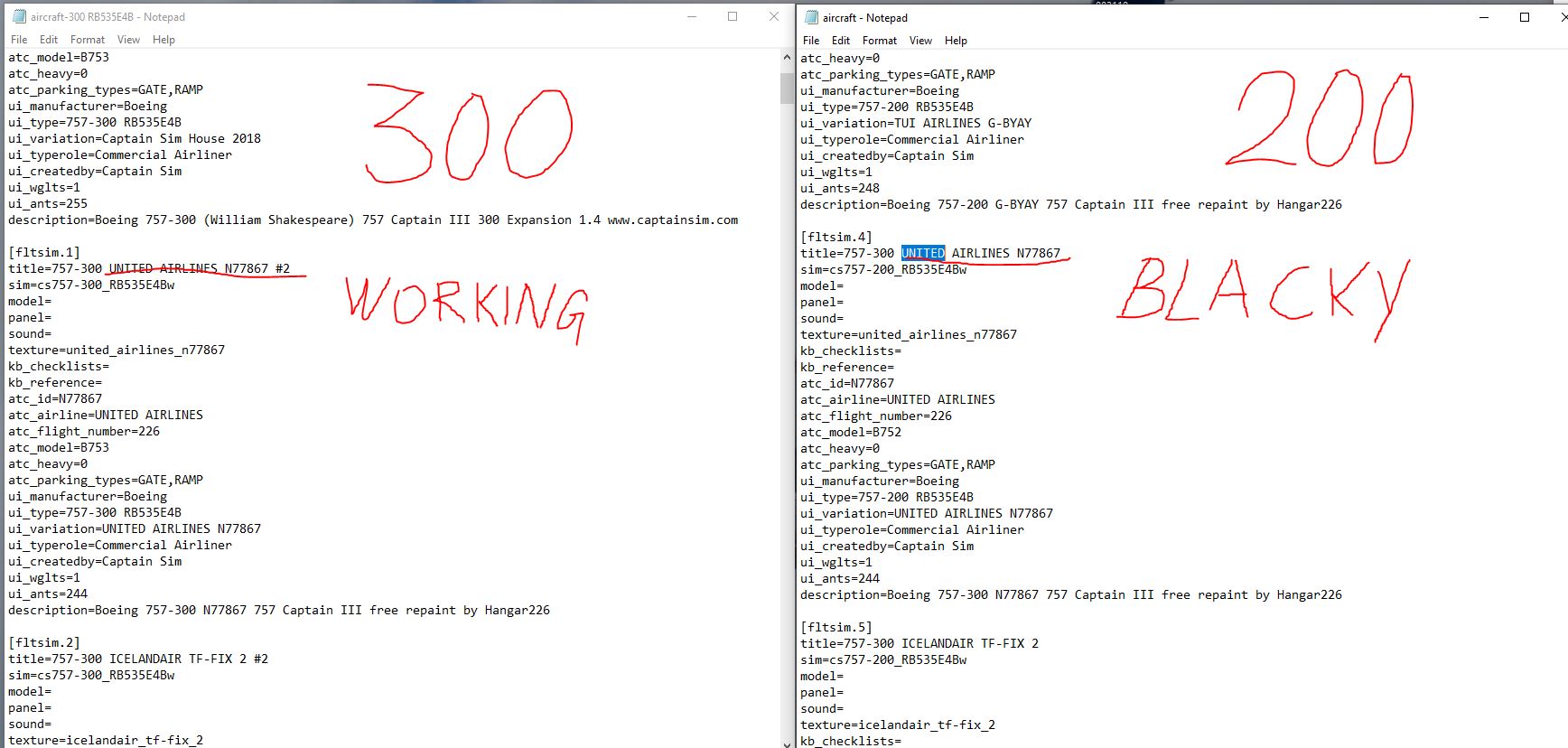1568x748 pixels.
Task: Open View menu in right aircraft Notepad
Action: [920, 41]
